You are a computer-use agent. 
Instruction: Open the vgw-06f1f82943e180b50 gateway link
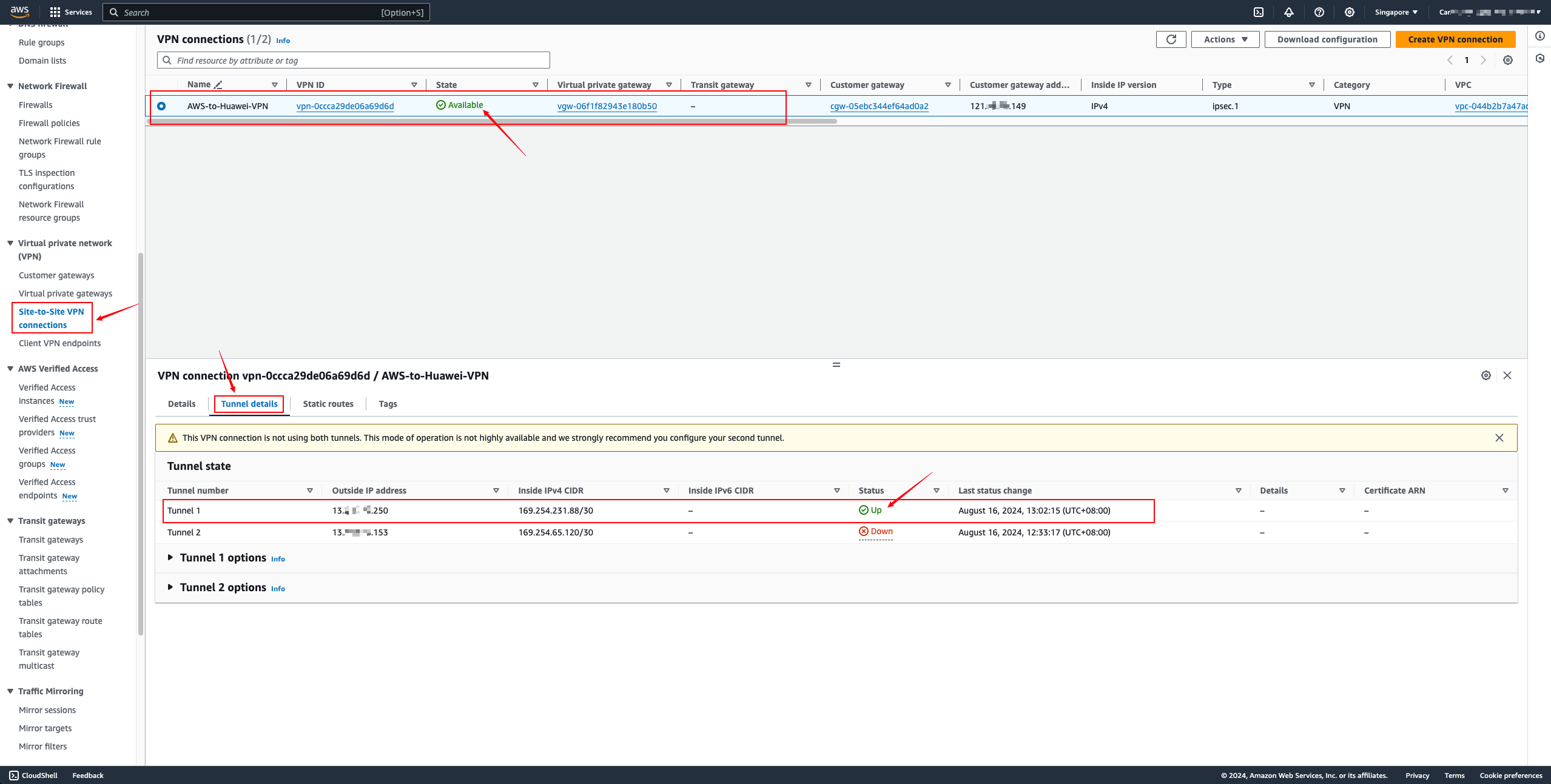(x=607, y=106)
